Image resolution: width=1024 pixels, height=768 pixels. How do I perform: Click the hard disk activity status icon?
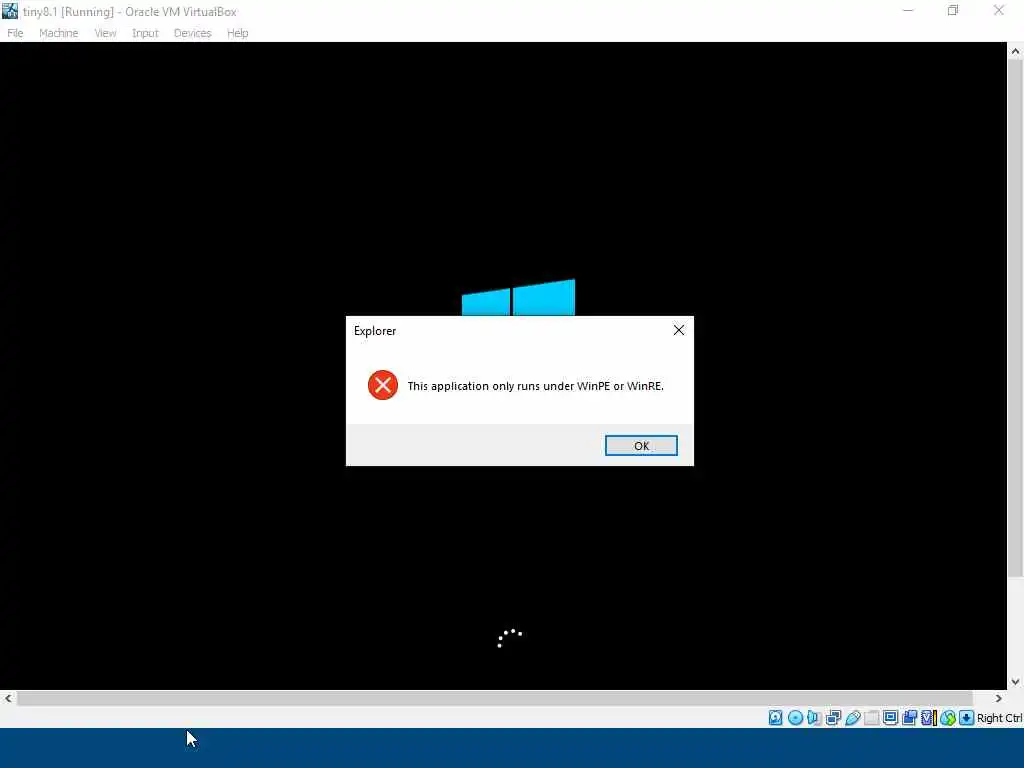pos(775,718)
